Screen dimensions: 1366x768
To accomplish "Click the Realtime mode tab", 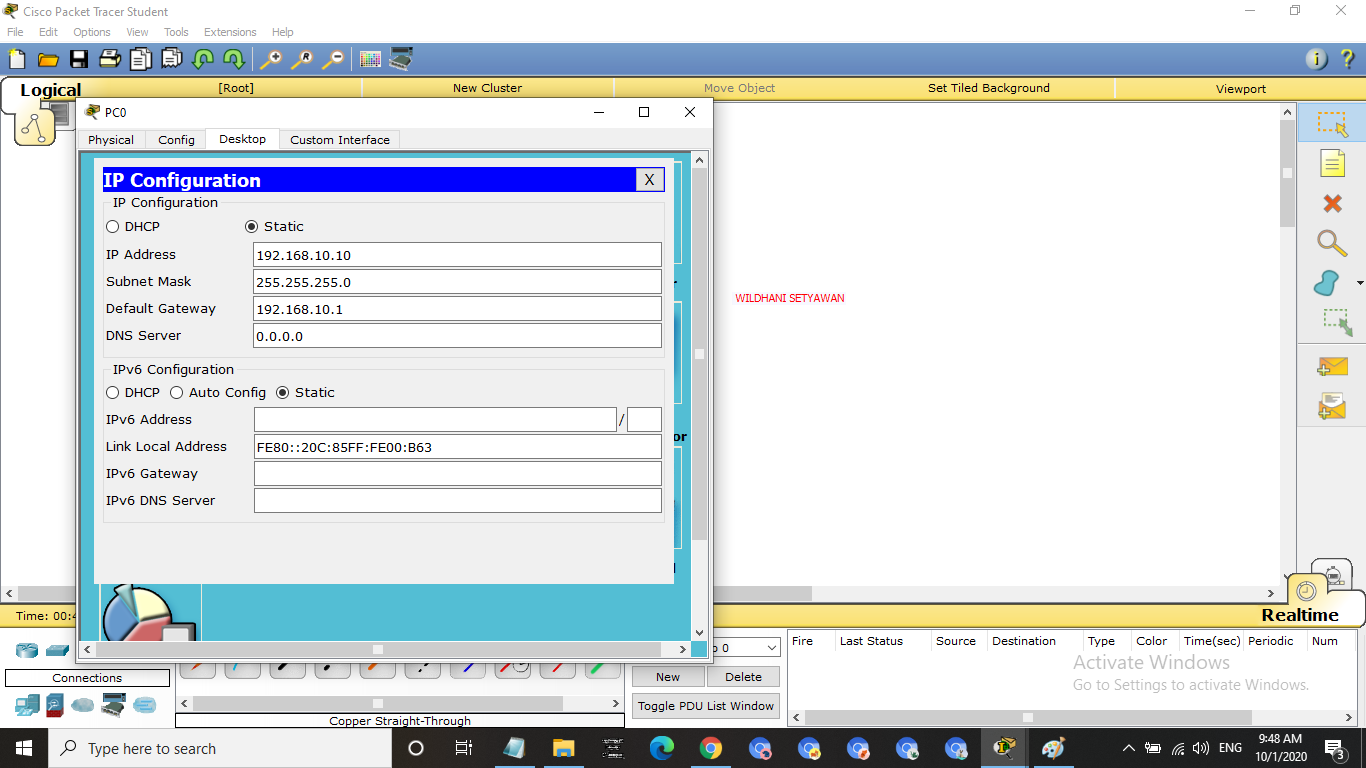I will point(1299,615).
